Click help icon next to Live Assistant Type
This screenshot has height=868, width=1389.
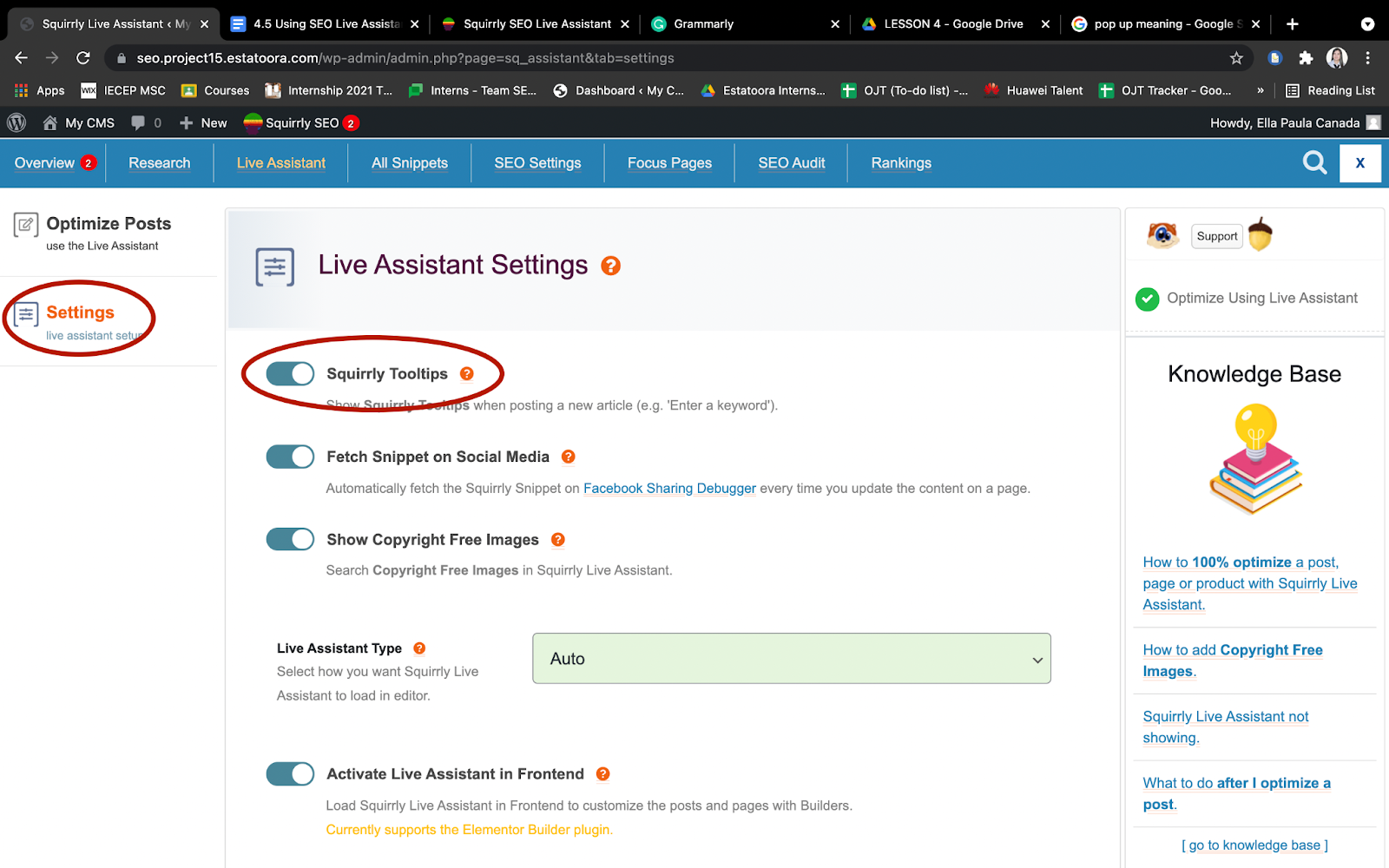[419, 648]
